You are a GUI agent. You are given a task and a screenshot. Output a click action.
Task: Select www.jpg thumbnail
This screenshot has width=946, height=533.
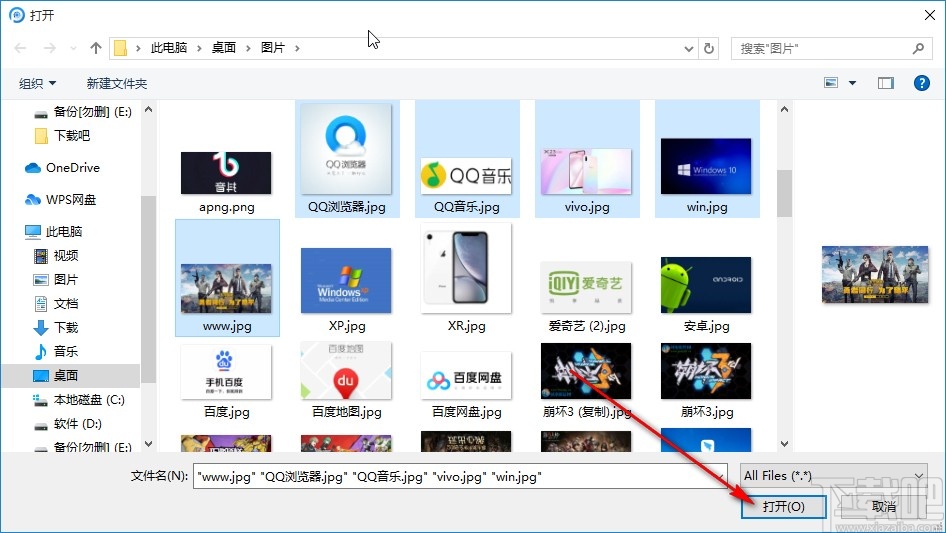pos(226,289)
